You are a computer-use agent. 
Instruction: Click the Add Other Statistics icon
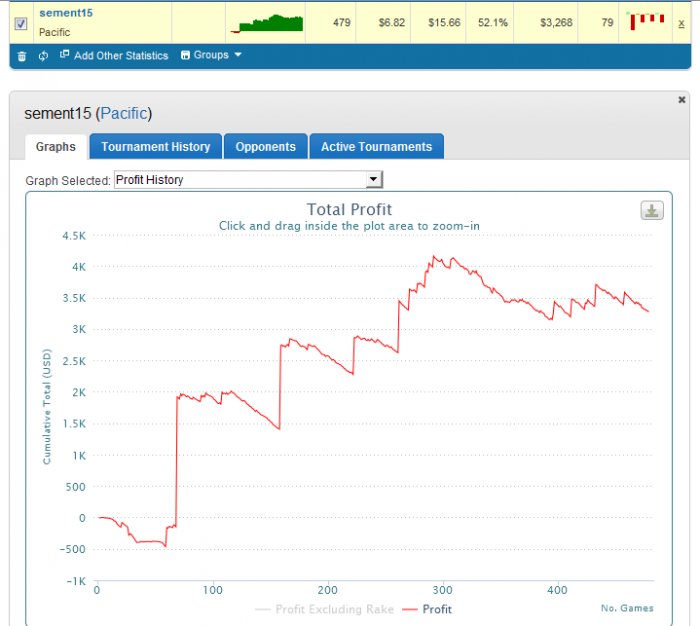coord(64,54)
